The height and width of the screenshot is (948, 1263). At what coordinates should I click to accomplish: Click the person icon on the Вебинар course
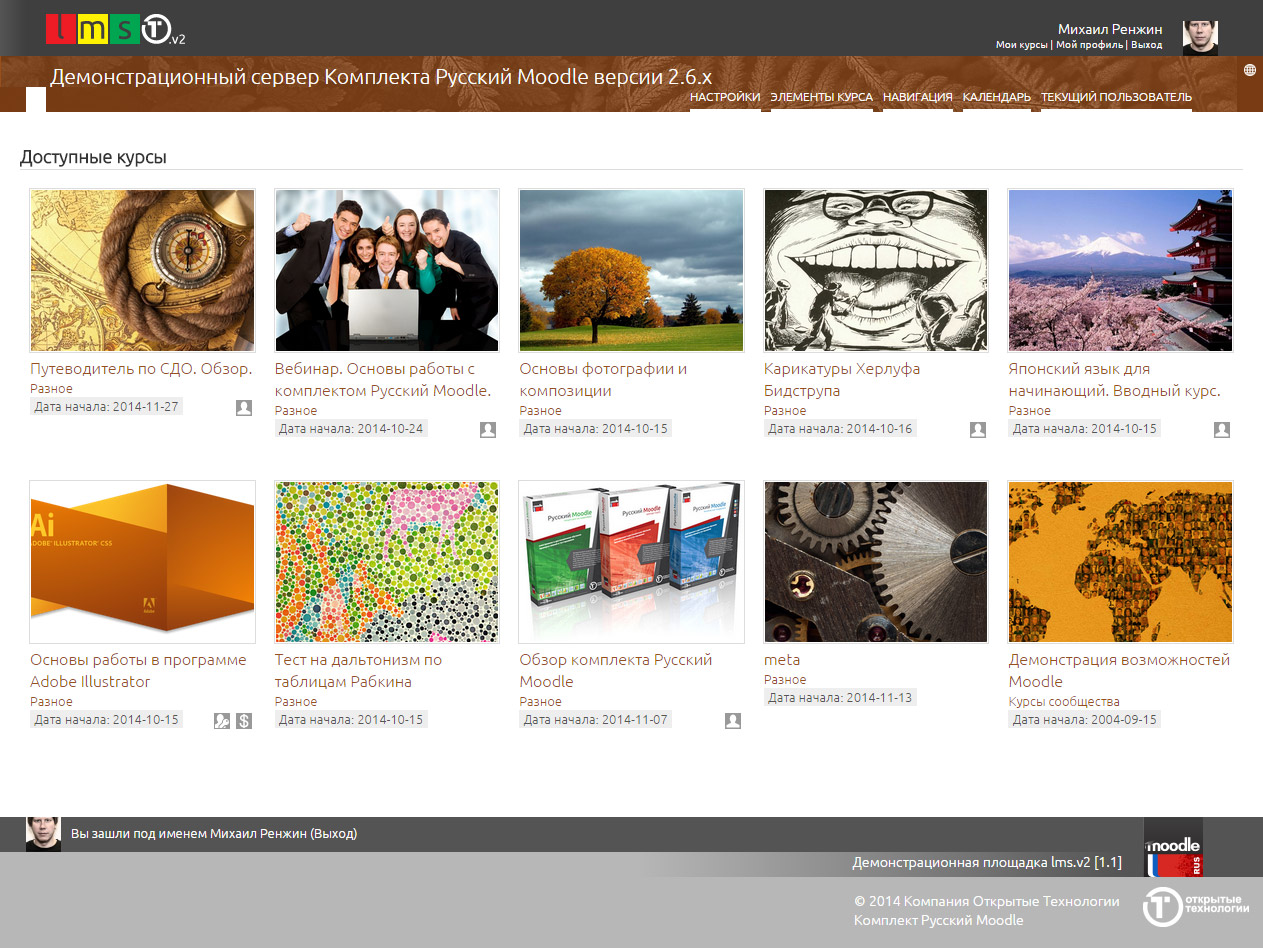(488, 429)
